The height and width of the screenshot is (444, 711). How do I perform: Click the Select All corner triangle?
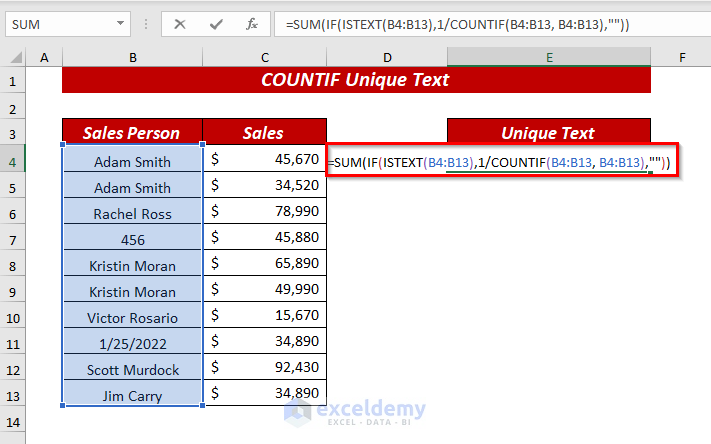click(14, 58)
